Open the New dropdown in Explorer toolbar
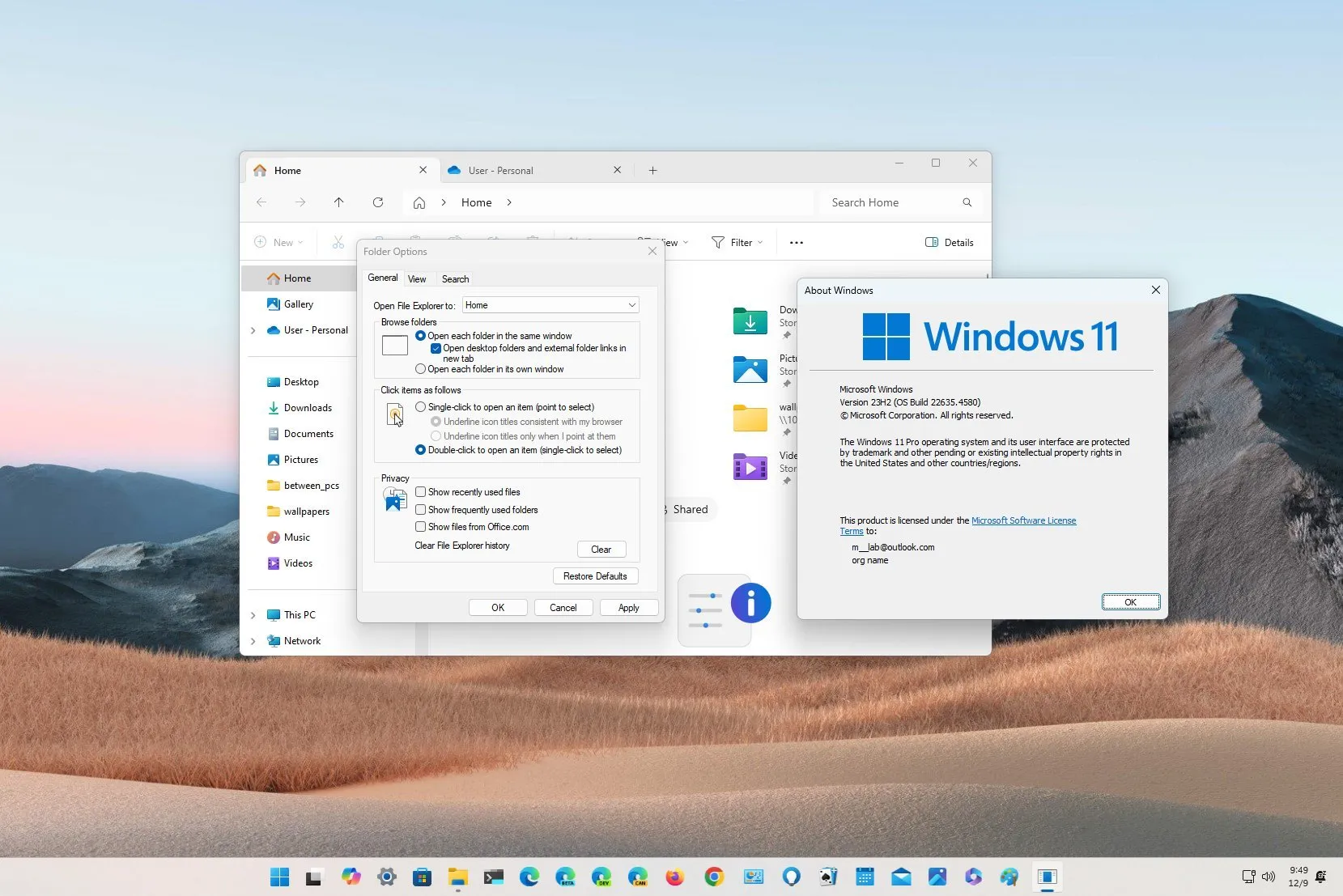The width and height of the screenshot is (1343, 896). tap(278, 243)
